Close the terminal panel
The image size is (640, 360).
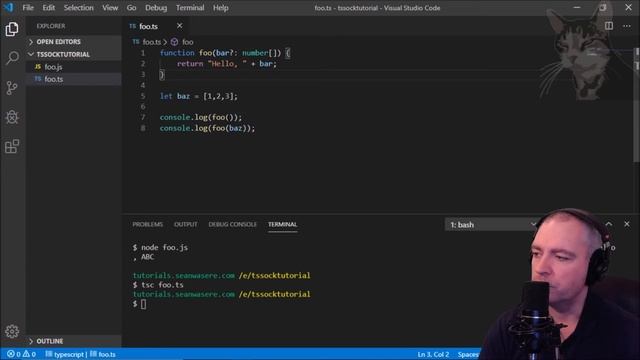pyautogui.click(x=627, y=224)
